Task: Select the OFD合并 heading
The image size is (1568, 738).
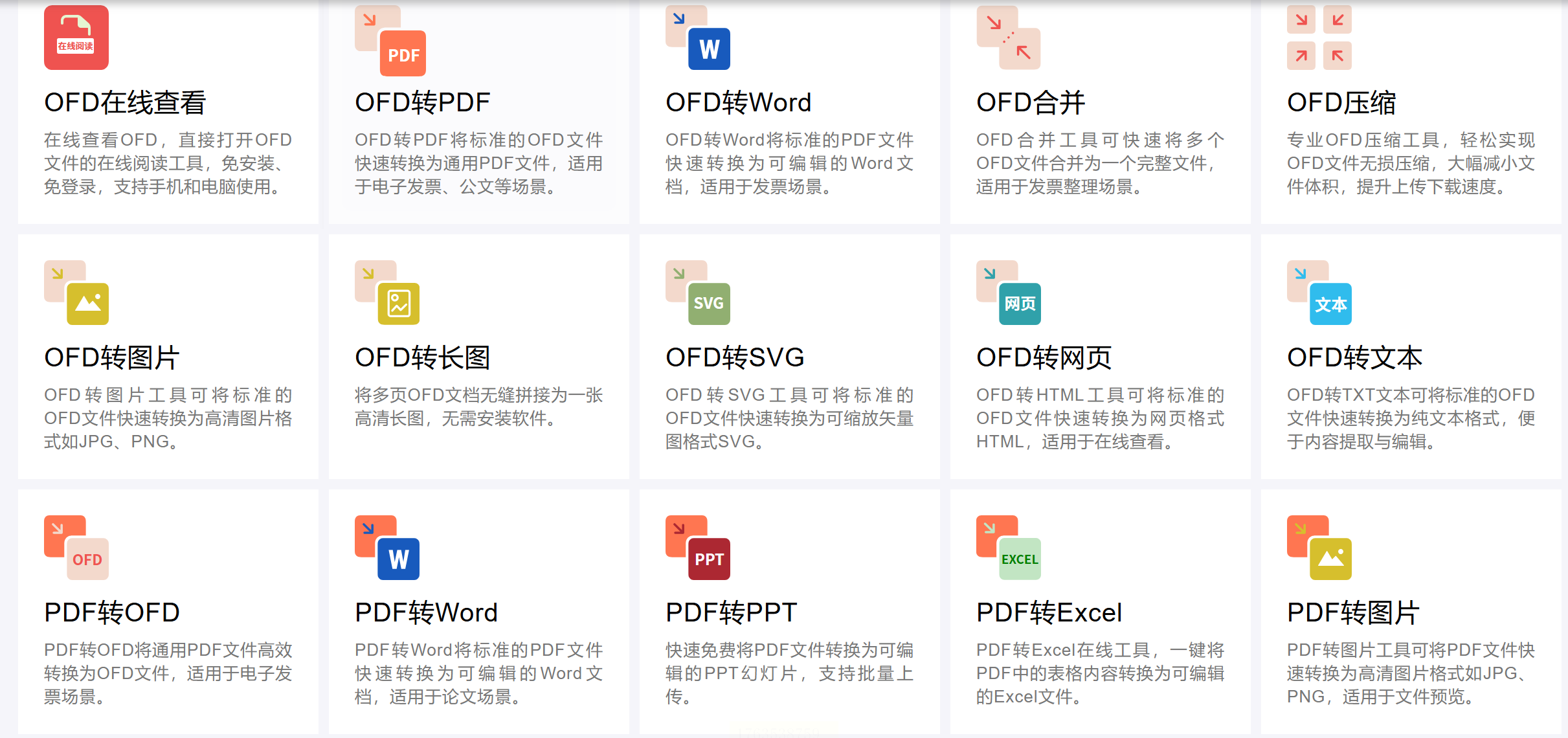Action: pyautogui.click(x=1031, y=102)
